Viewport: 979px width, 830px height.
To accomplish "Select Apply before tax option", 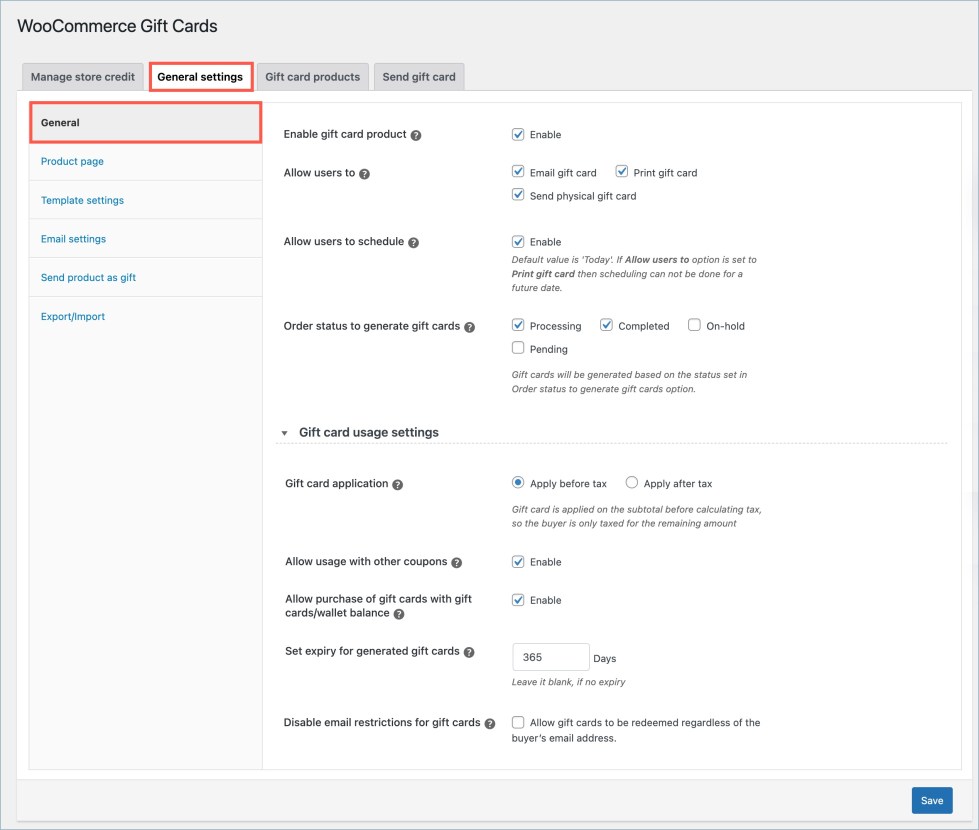I will 518,482.
